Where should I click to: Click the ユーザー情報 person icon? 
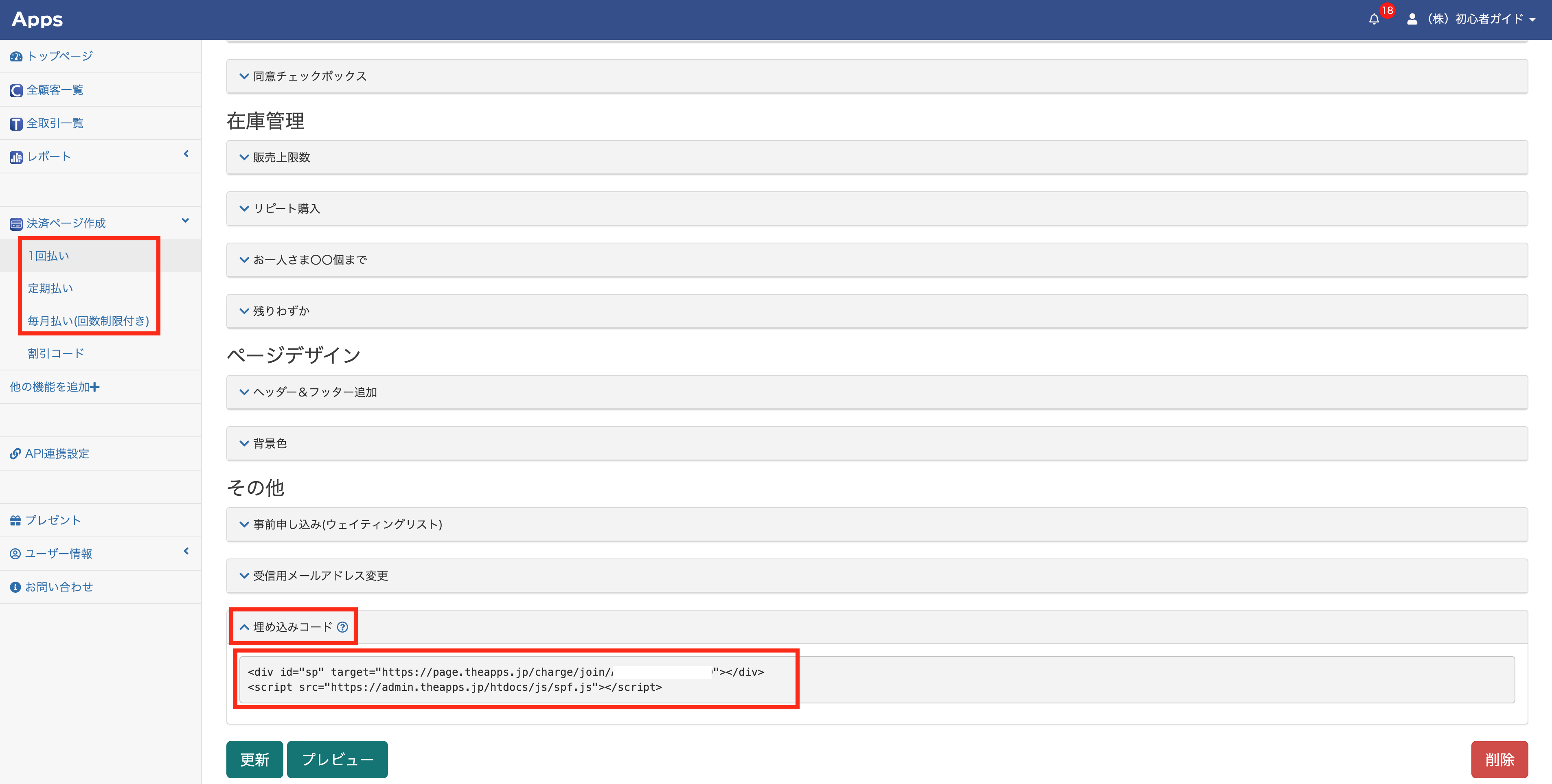(15, 554)
